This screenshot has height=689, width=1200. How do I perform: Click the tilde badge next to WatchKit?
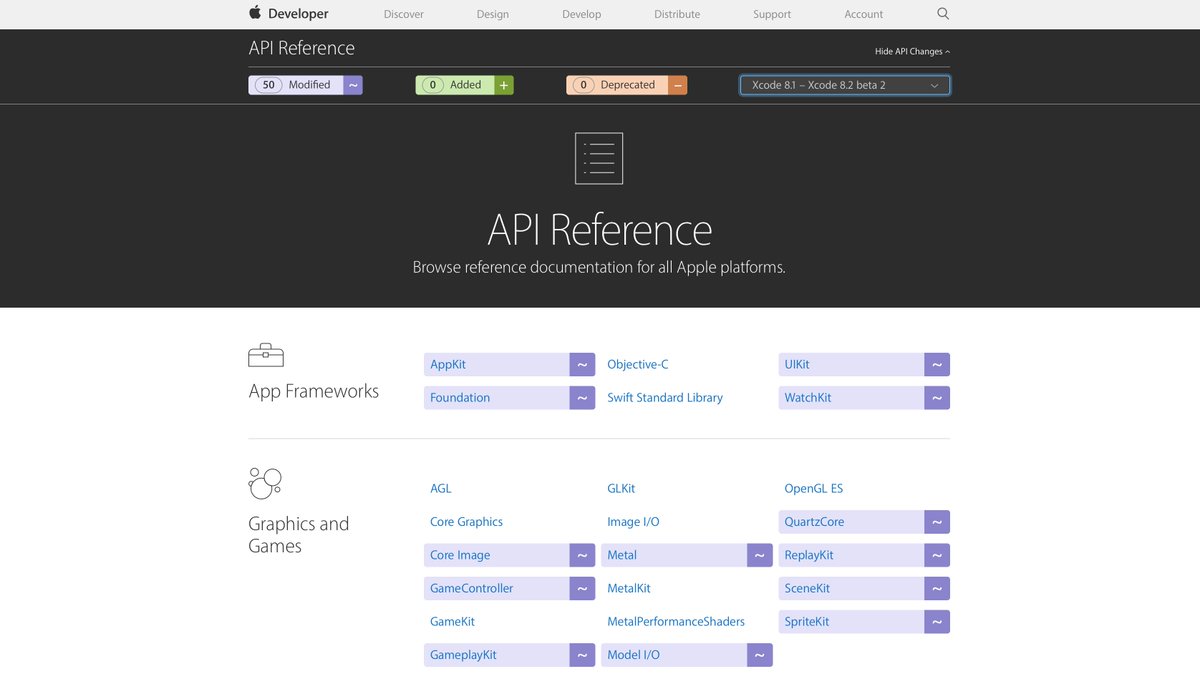tap(937, 398)
